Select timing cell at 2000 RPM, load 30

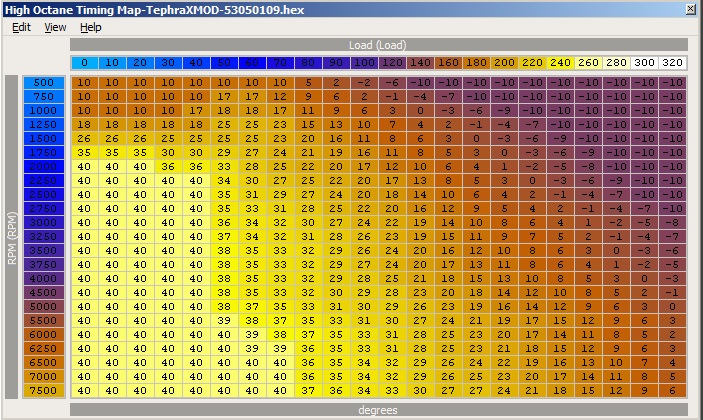pos(168,166)
